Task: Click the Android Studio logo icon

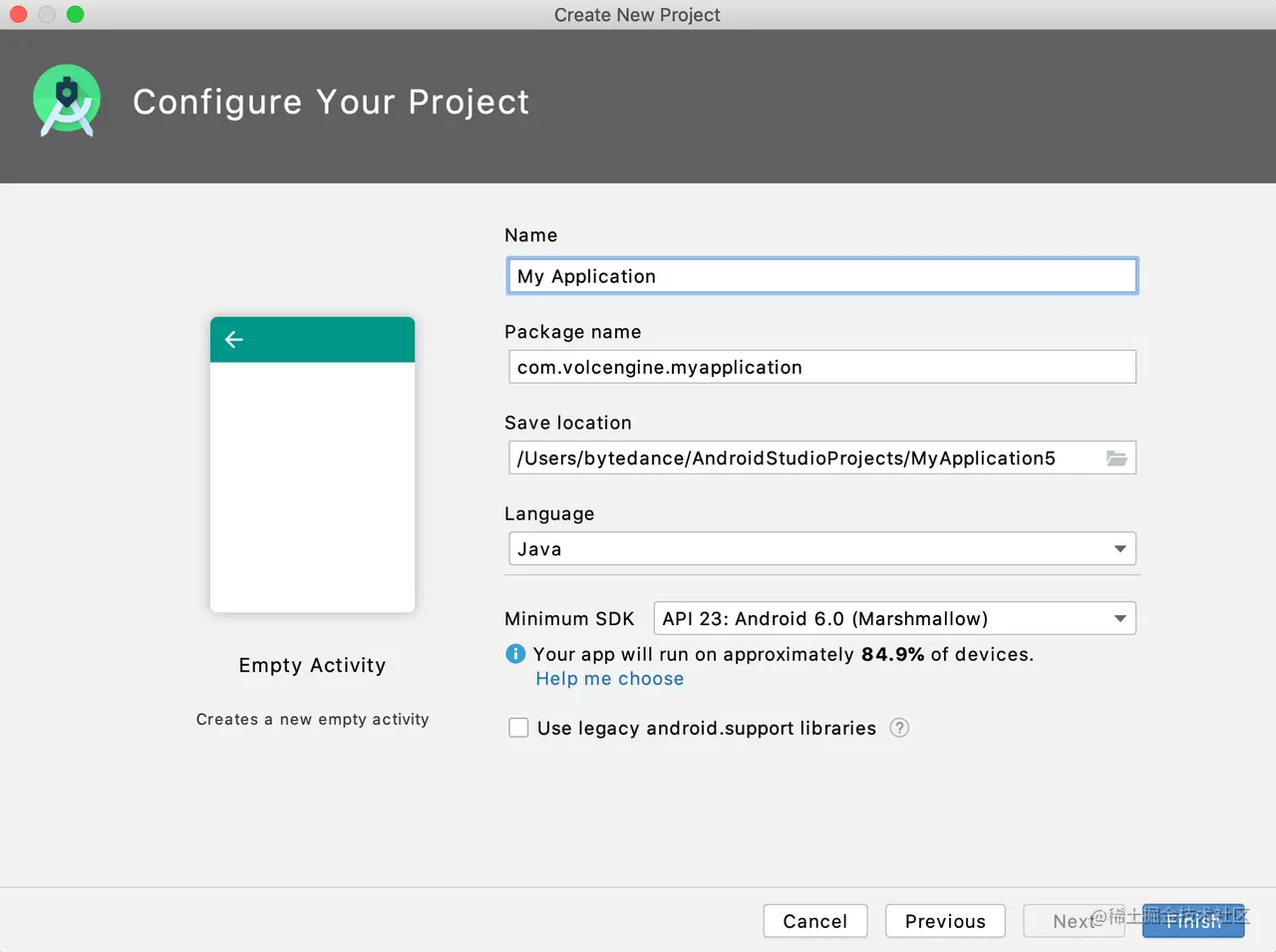Action: 67,101
